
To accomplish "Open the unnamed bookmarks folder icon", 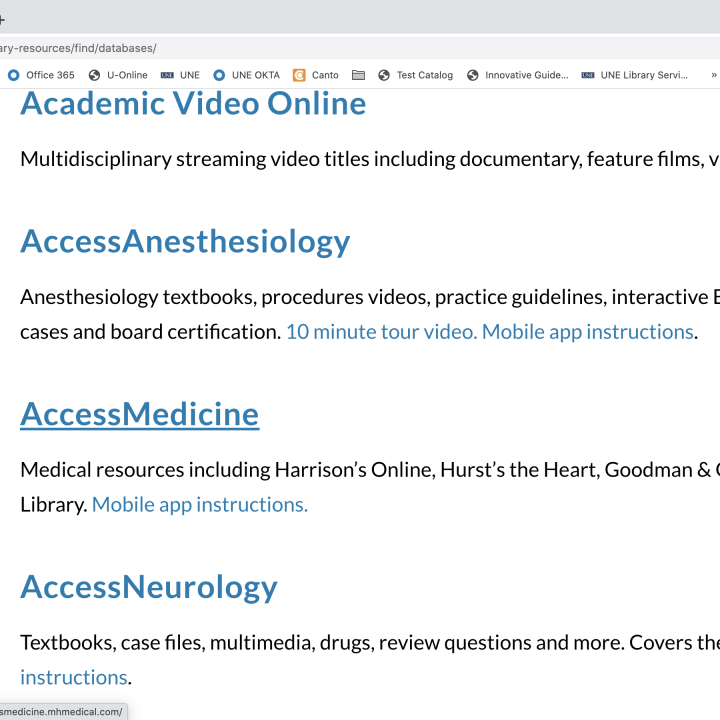I will (x=358, y=75).
